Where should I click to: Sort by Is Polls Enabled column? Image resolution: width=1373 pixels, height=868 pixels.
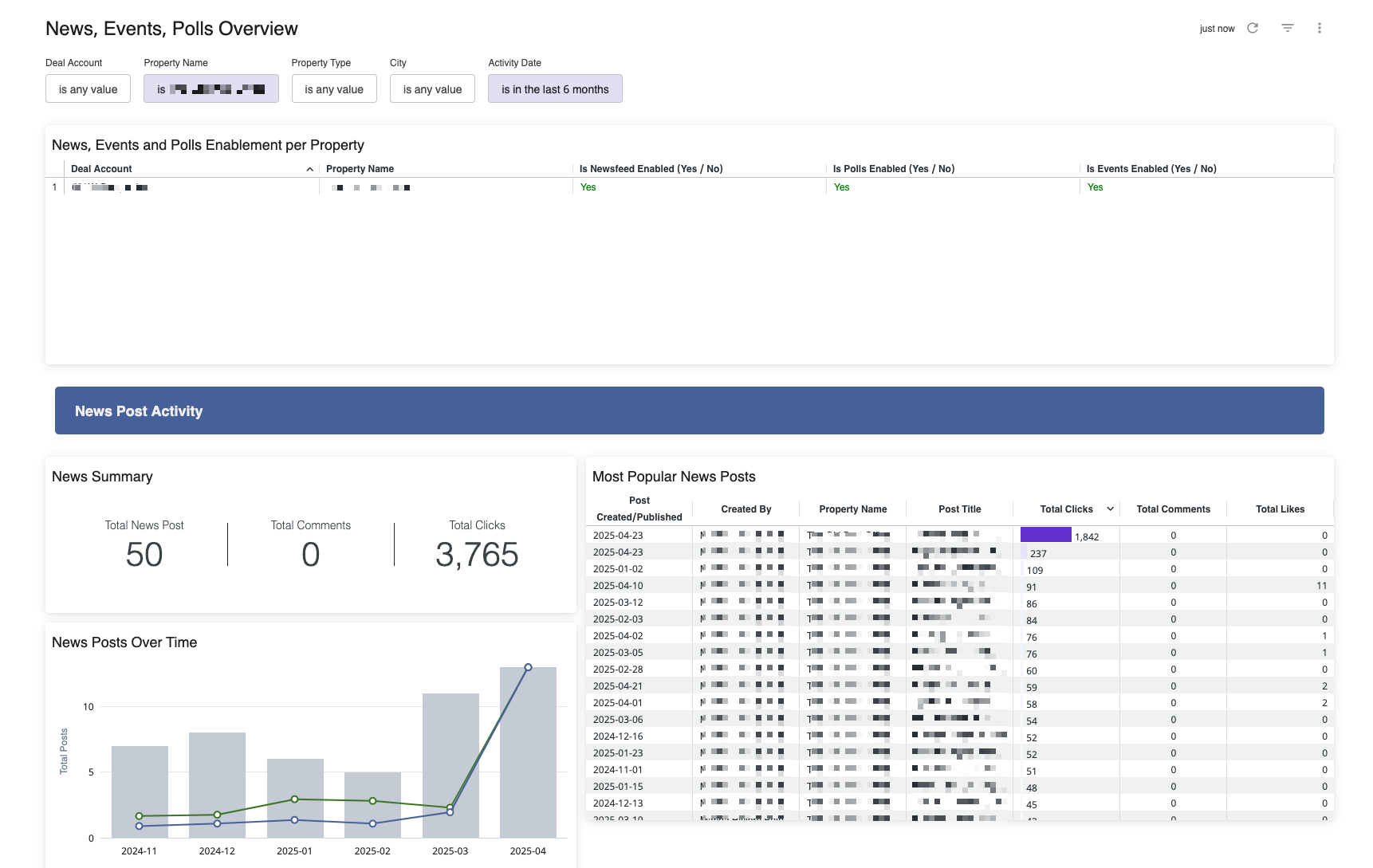point(893,169)
